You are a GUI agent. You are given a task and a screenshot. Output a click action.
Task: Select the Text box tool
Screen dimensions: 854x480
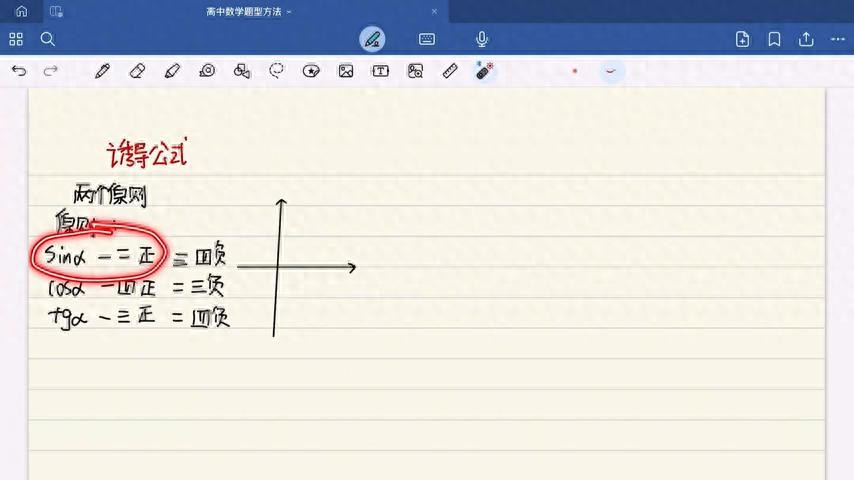tap(380, 71)
